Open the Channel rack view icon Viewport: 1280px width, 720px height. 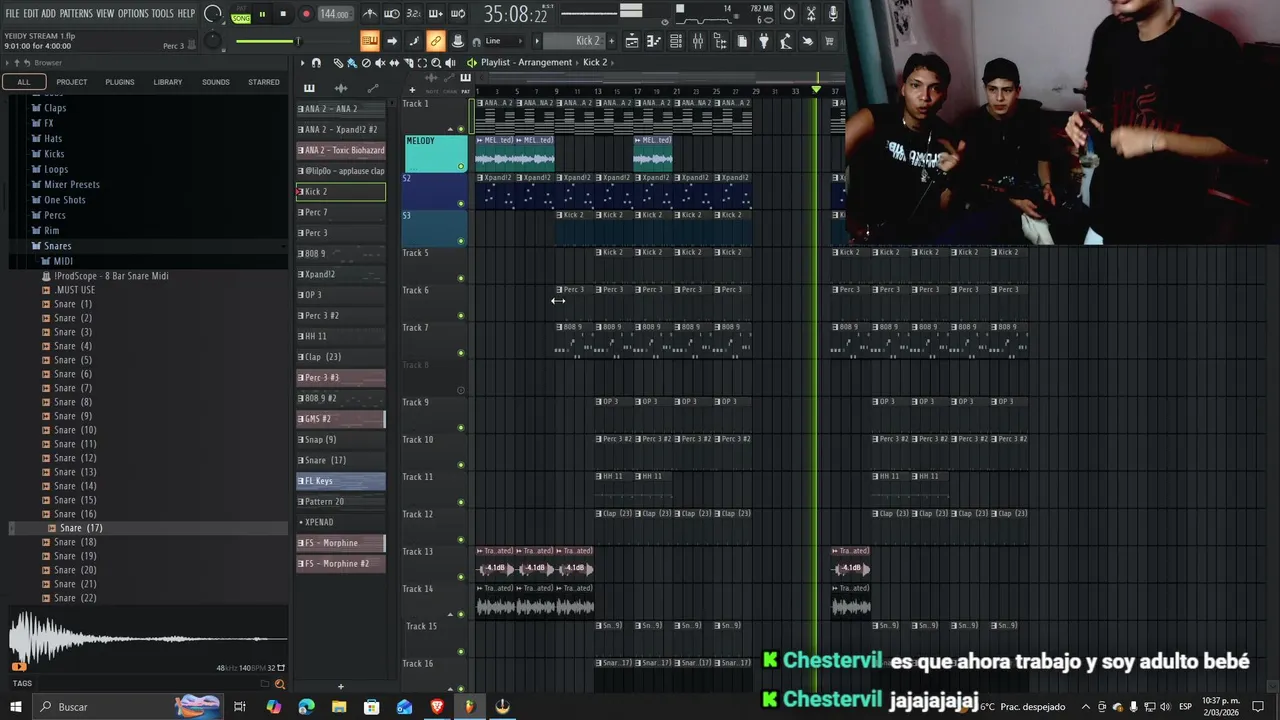coord(676,41)
